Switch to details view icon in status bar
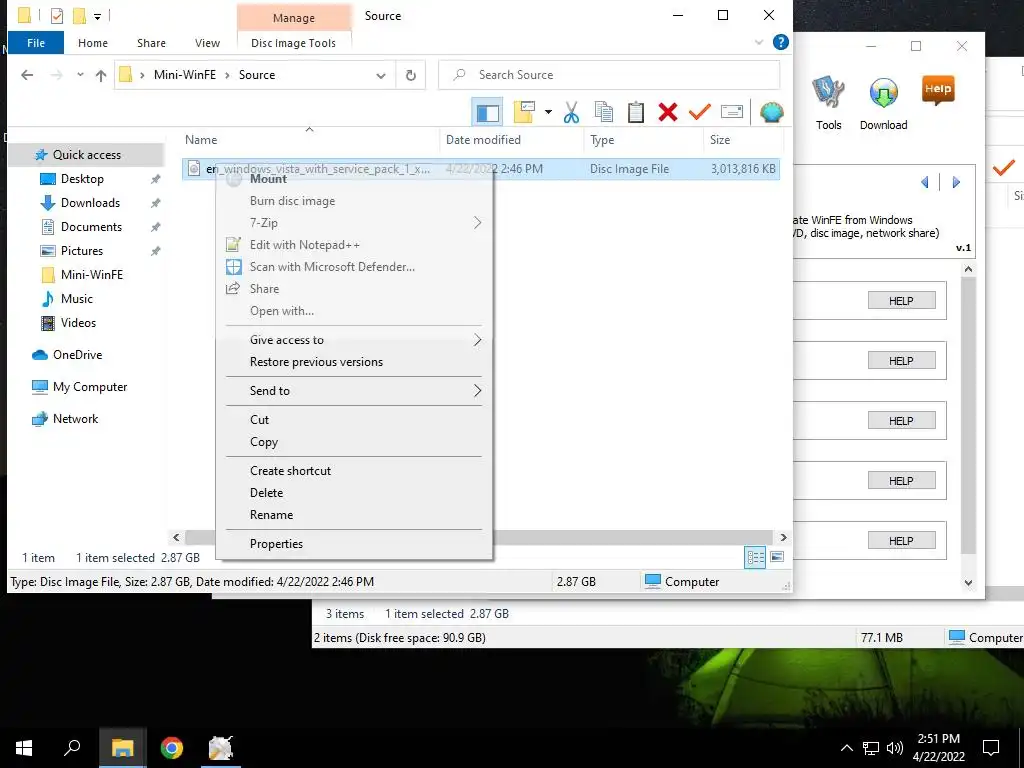The width and height of the screenshot is (1024, 768). [755, 557]
